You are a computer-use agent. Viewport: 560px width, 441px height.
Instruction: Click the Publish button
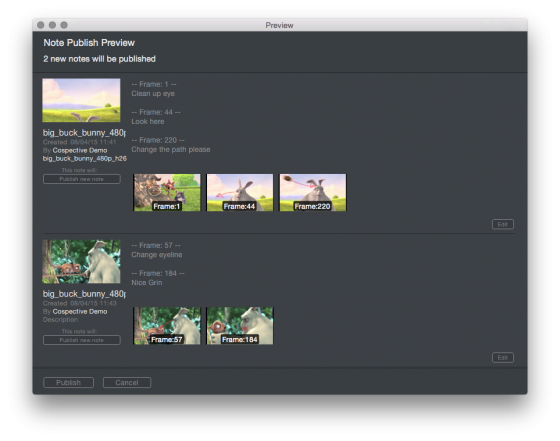click(x=68, y=382)
